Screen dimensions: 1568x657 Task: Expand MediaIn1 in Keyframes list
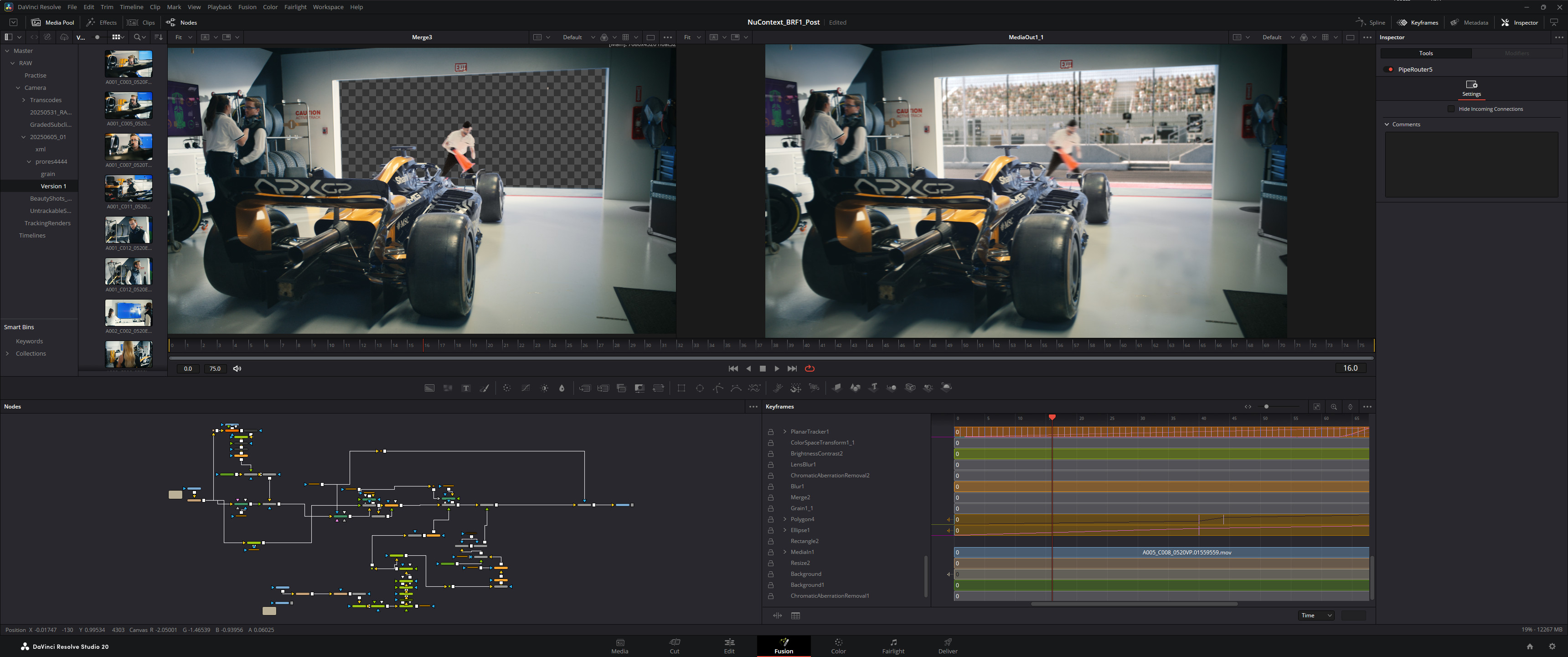coord(784,552)
